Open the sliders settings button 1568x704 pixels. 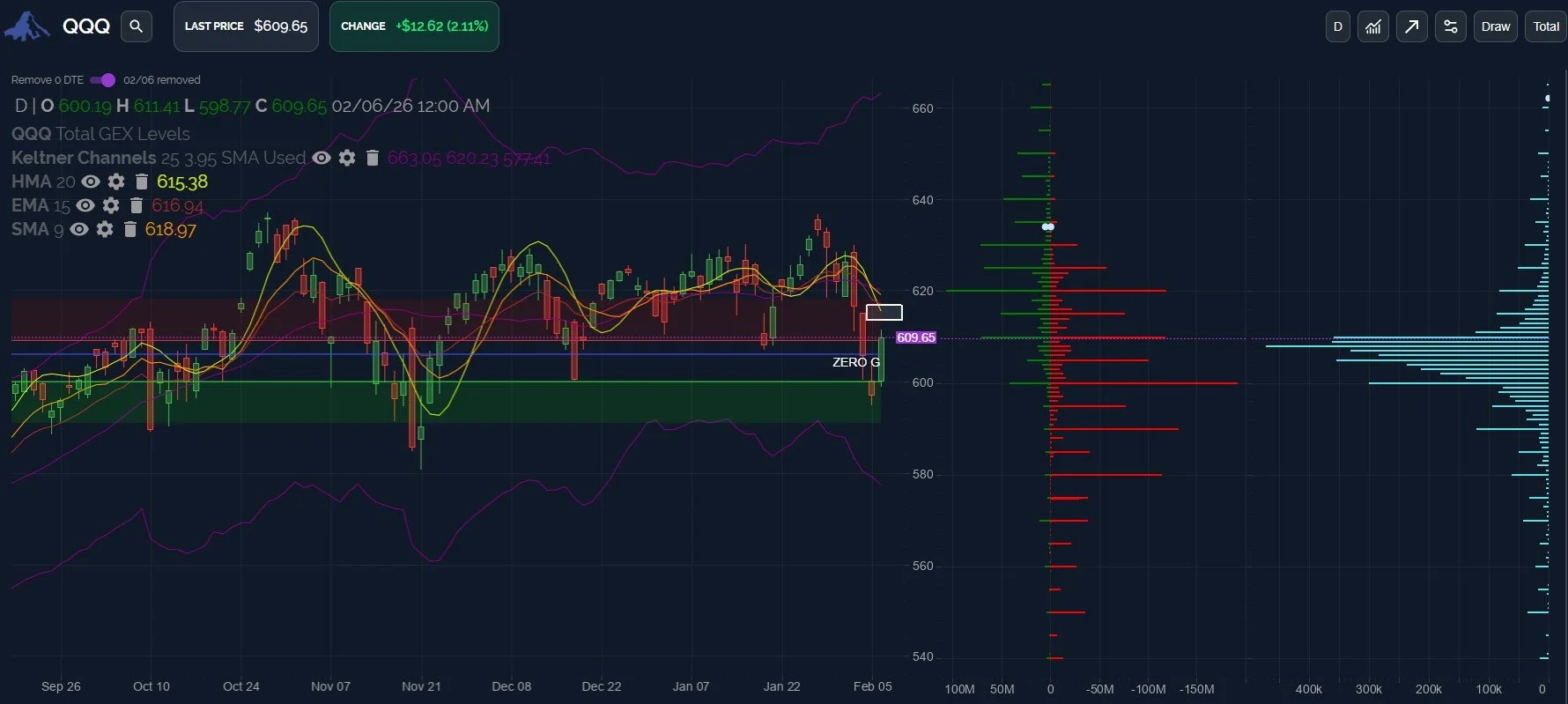(x=1450, y=26)
